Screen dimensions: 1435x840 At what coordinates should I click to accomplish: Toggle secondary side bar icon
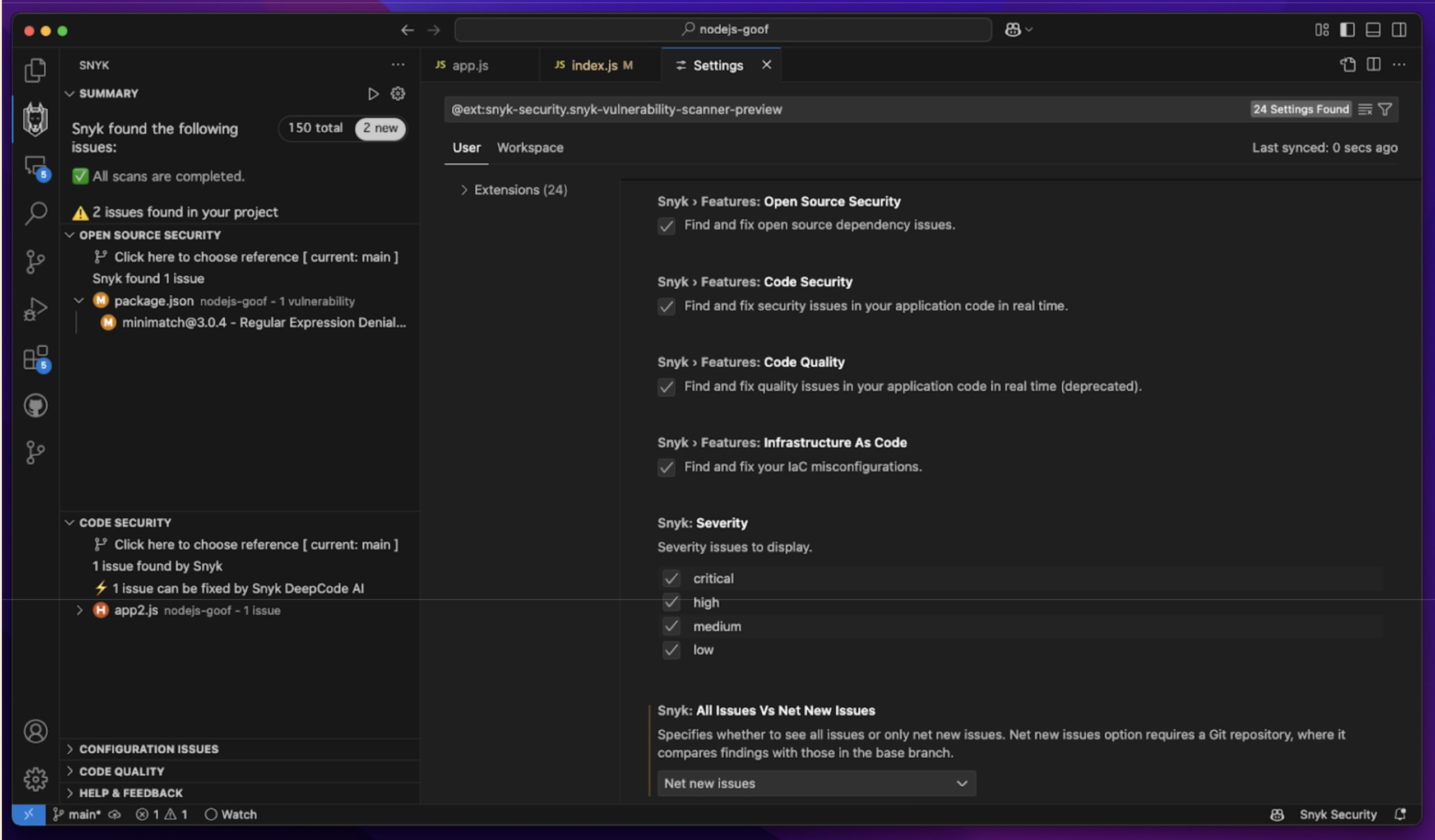[1399, 30]
